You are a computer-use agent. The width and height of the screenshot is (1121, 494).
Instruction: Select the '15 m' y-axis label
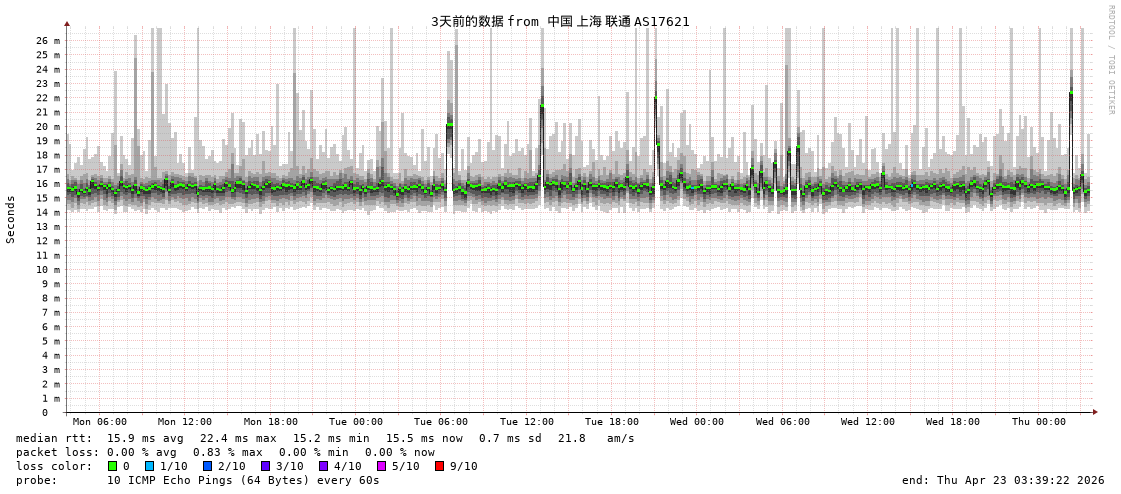coord(47,197)
